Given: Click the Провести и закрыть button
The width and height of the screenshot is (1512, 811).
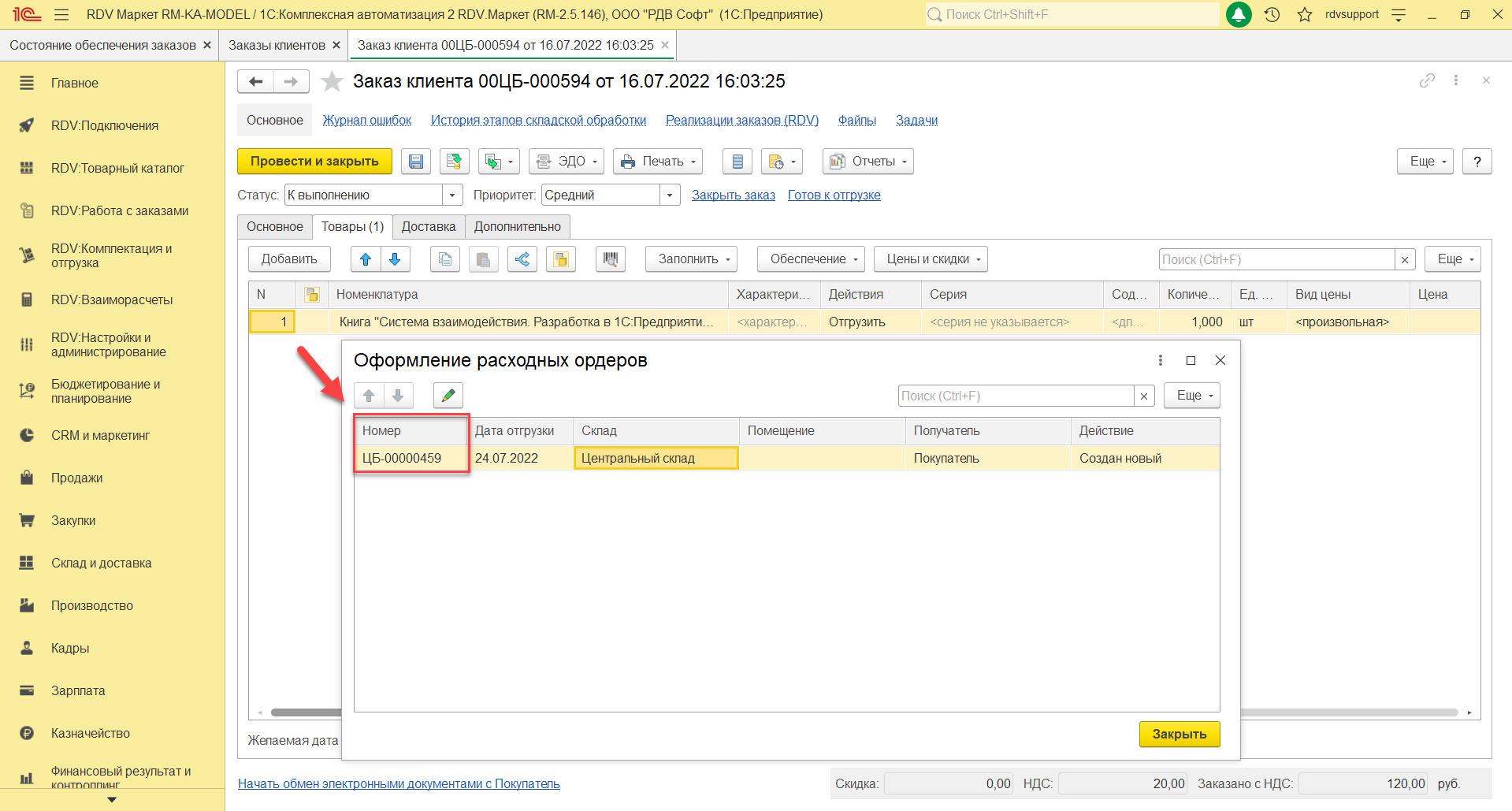Looking at the screenshot, I should click(x=314, y=162).
